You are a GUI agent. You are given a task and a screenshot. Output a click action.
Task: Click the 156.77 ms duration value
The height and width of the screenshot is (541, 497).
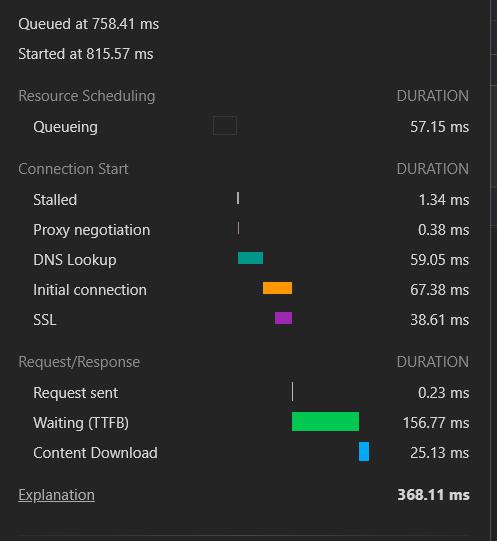click(x=436, y=423)
